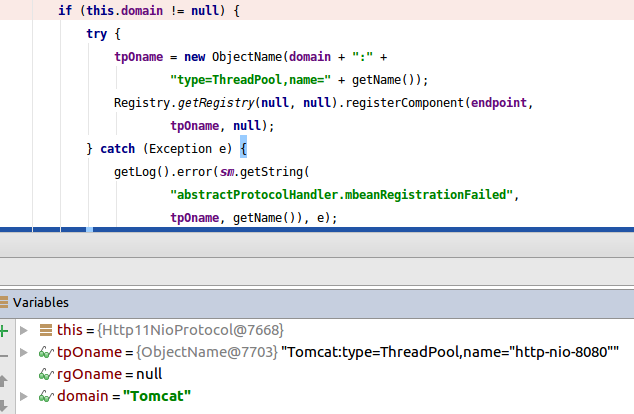Click the gray move-down arrow icon
The height and width of the screenshot is (414, 634).
click(3, 406)
